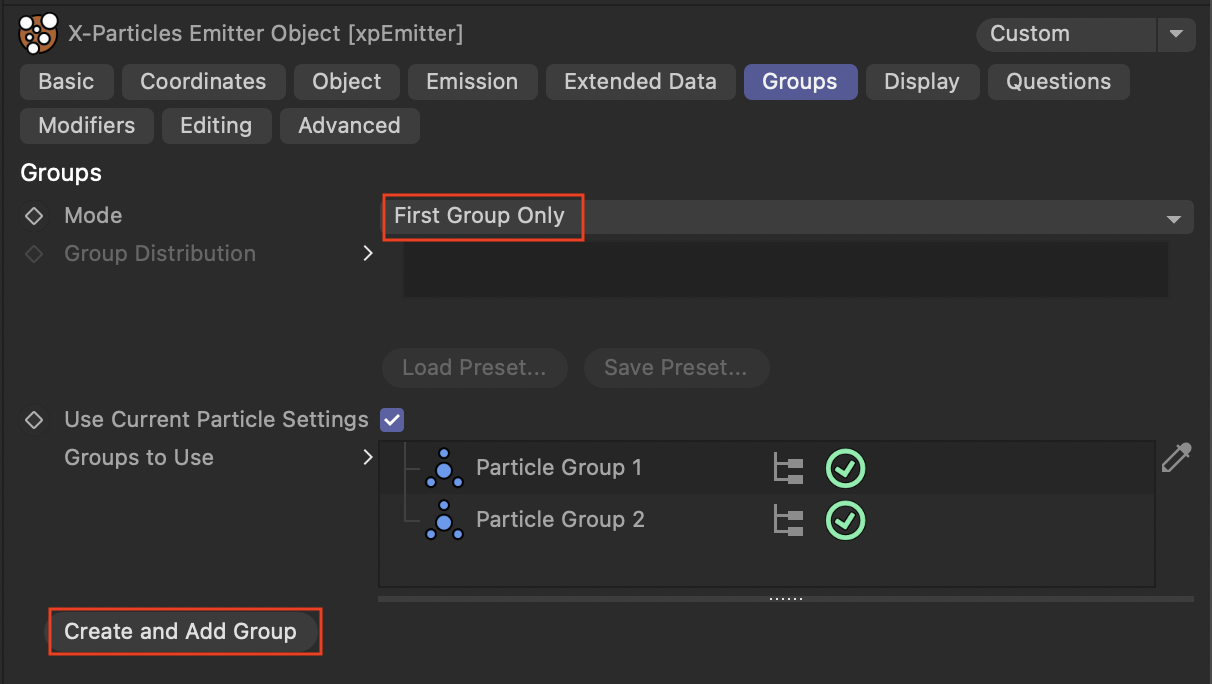Click hierarchy icon beside Particle Group 2
1212x684 pixels.
(x=789, y=520)
